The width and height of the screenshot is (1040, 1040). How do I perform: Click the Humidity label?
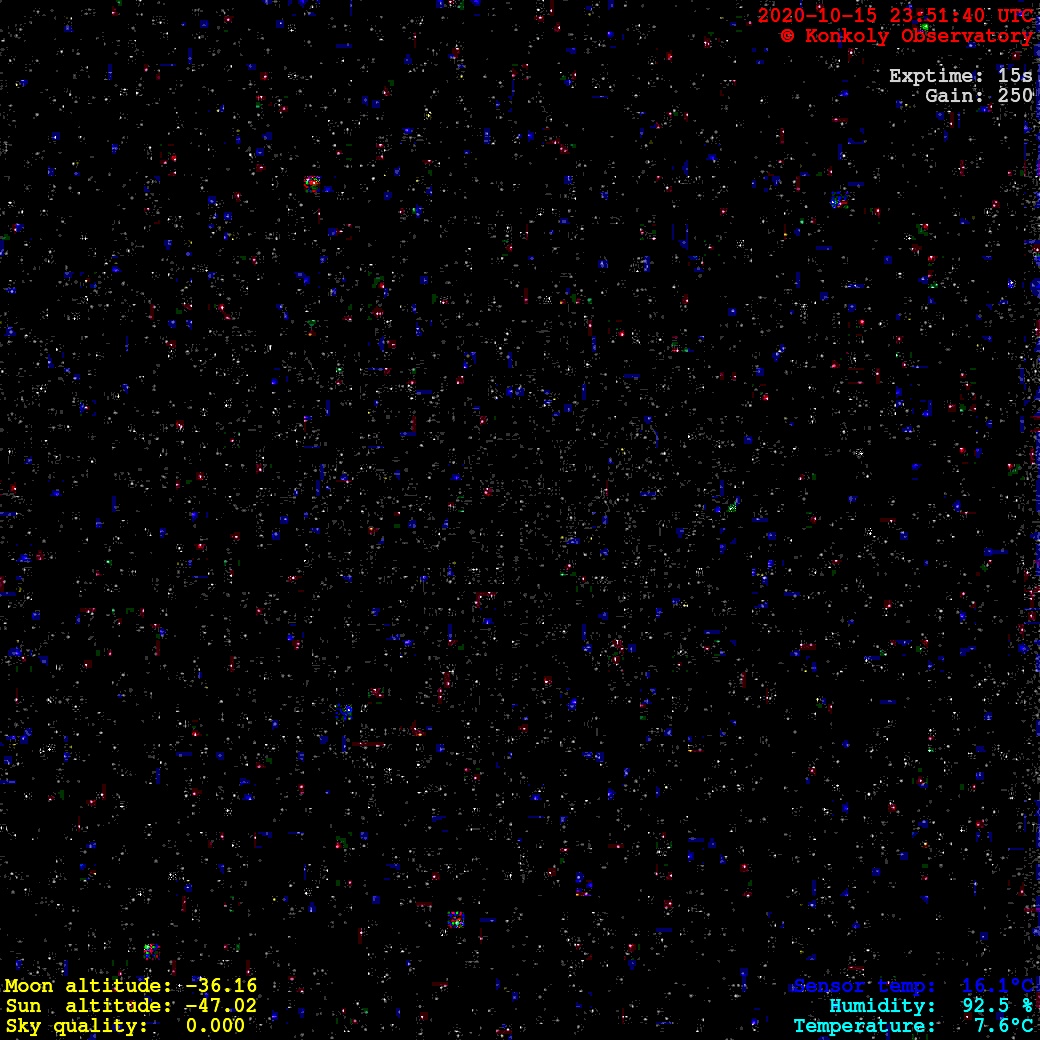(x=882, y=1006)
